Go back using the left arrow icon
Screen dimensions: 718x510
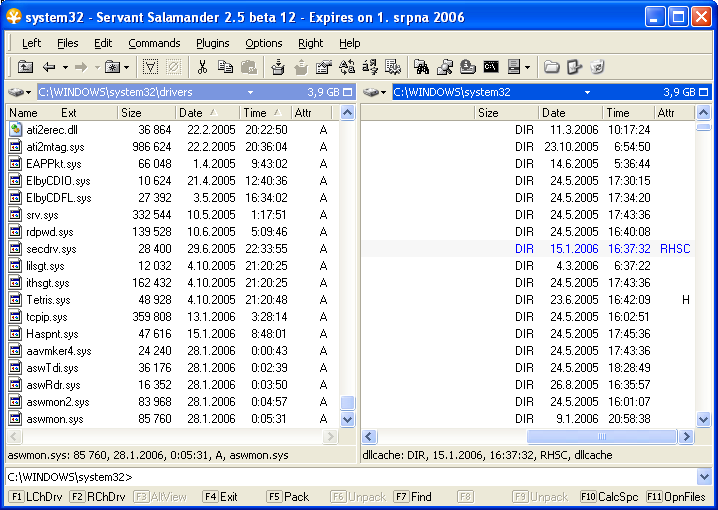(49, 67)
